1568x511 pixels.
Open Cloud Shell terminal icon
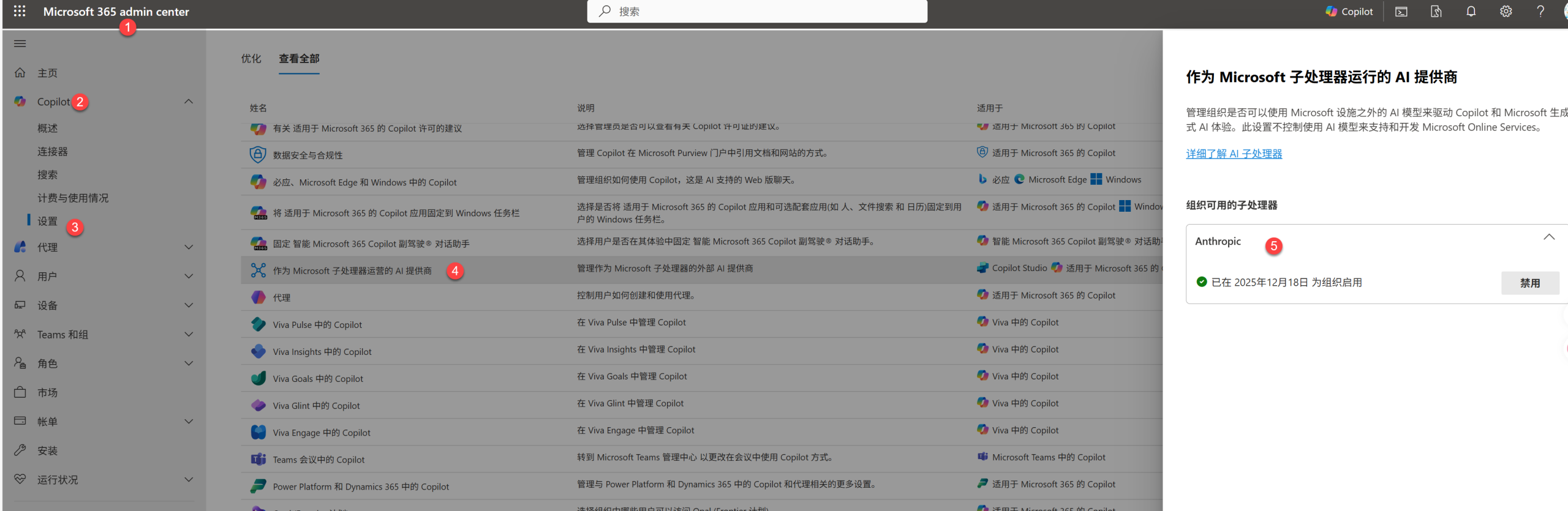[x=1401, y=12]
